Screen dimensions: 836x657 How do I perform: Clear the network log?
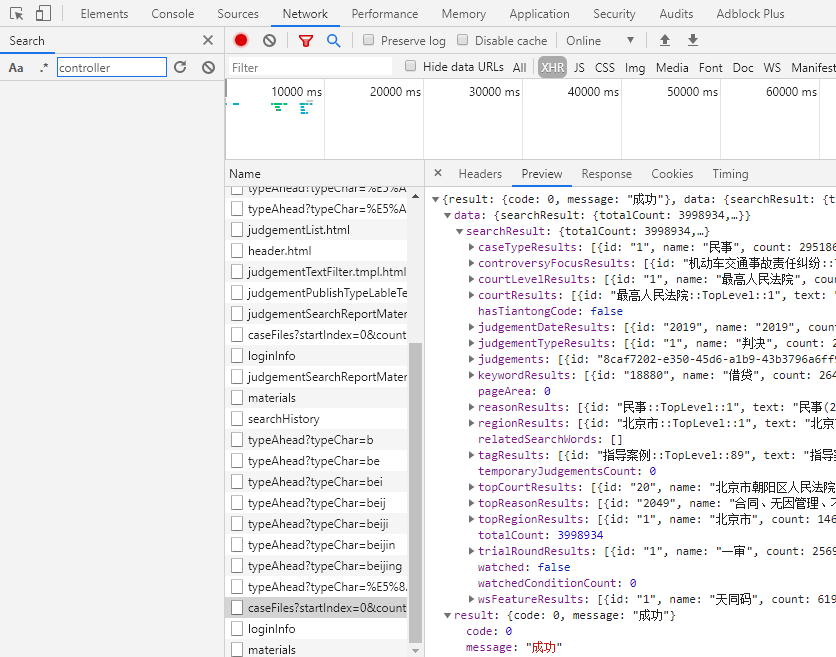pyautogui.click(x=269, y=40)
